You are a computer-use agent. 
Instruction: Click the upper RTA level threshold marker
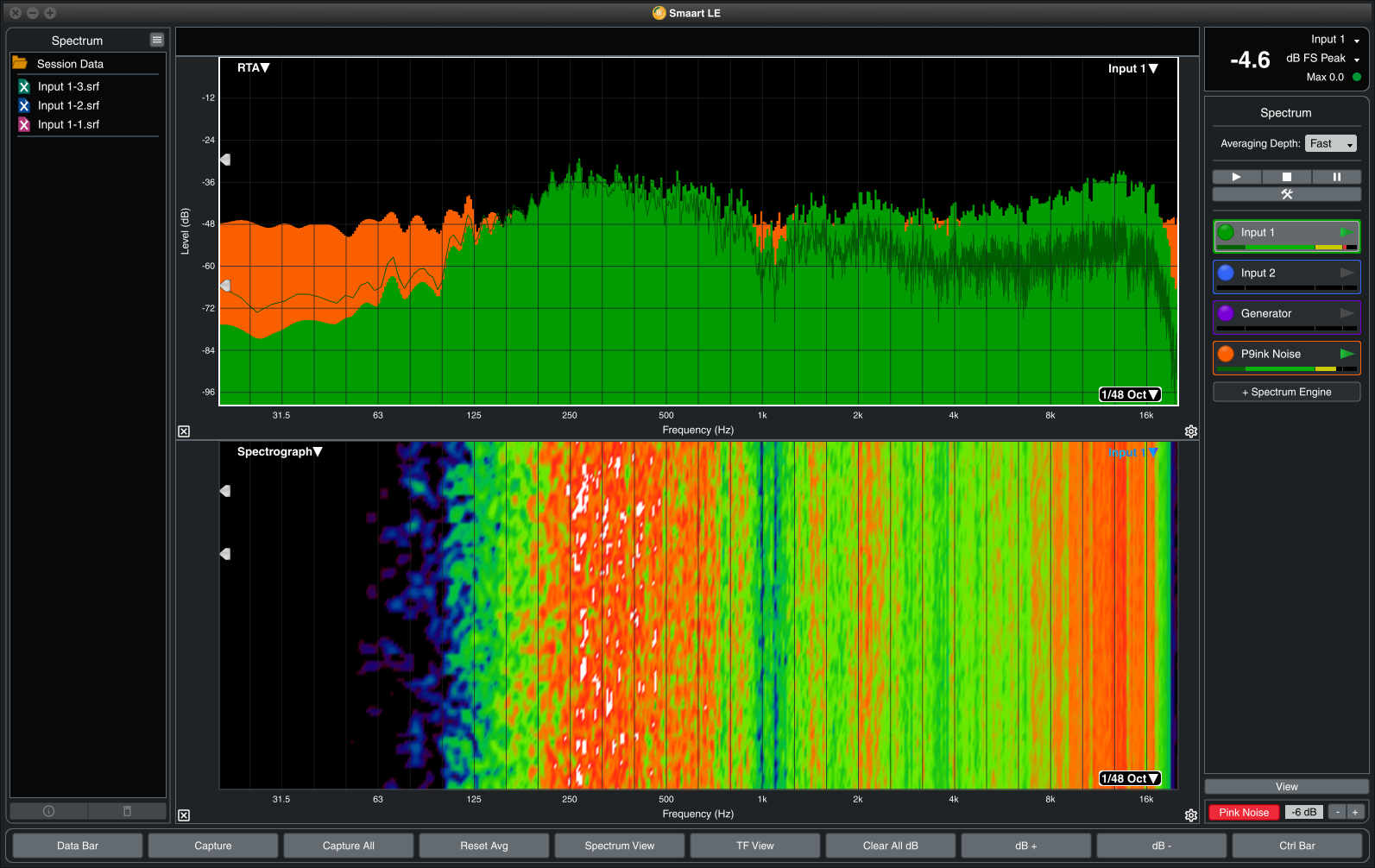225,160
